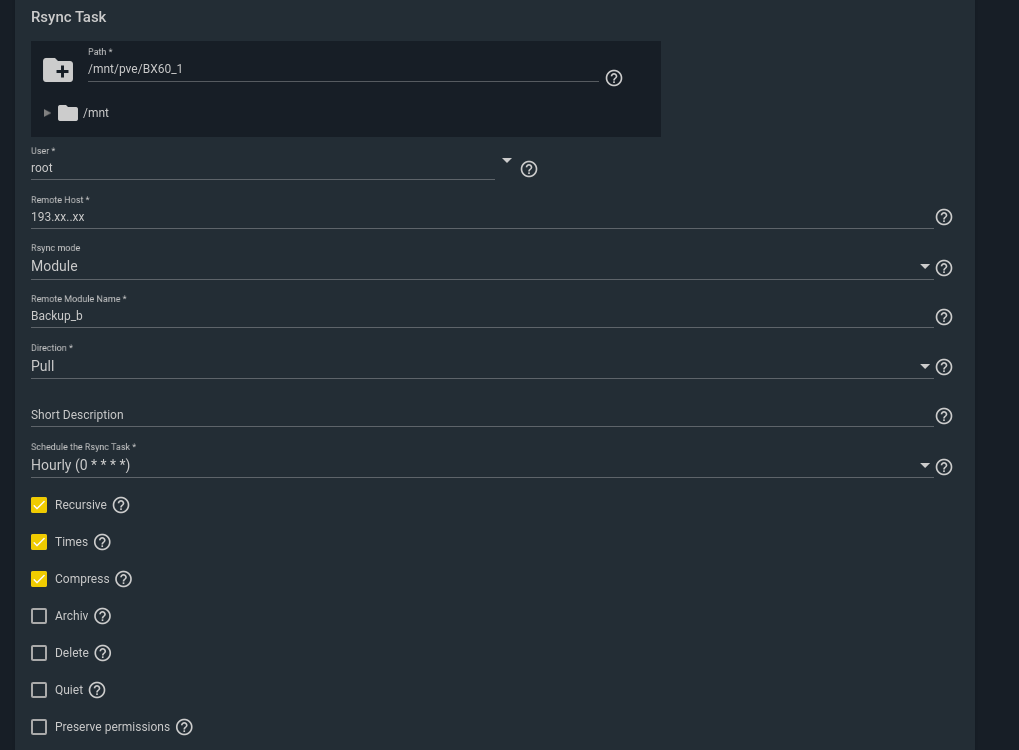Open the Delete help icon
The width and height of the screenshot is (1019, 750).
(103, 653)
